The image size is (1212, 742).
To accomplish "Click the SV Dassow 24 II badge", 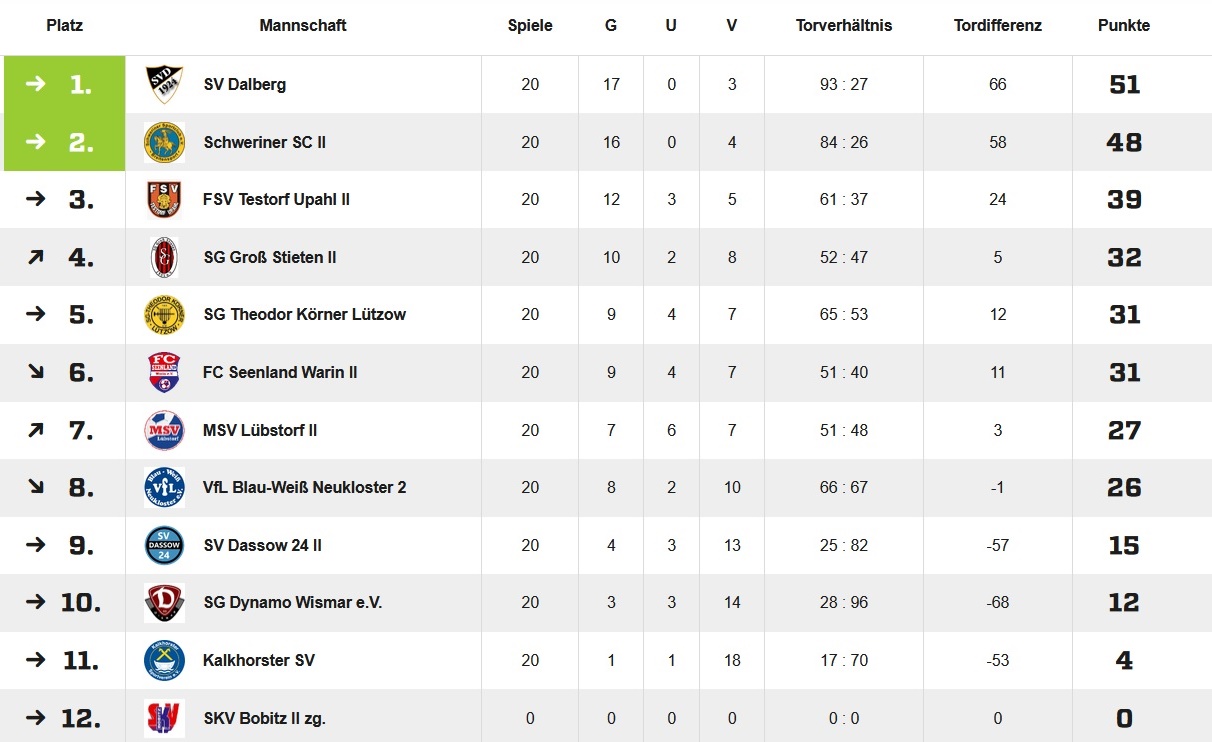I will click(164, 545).
